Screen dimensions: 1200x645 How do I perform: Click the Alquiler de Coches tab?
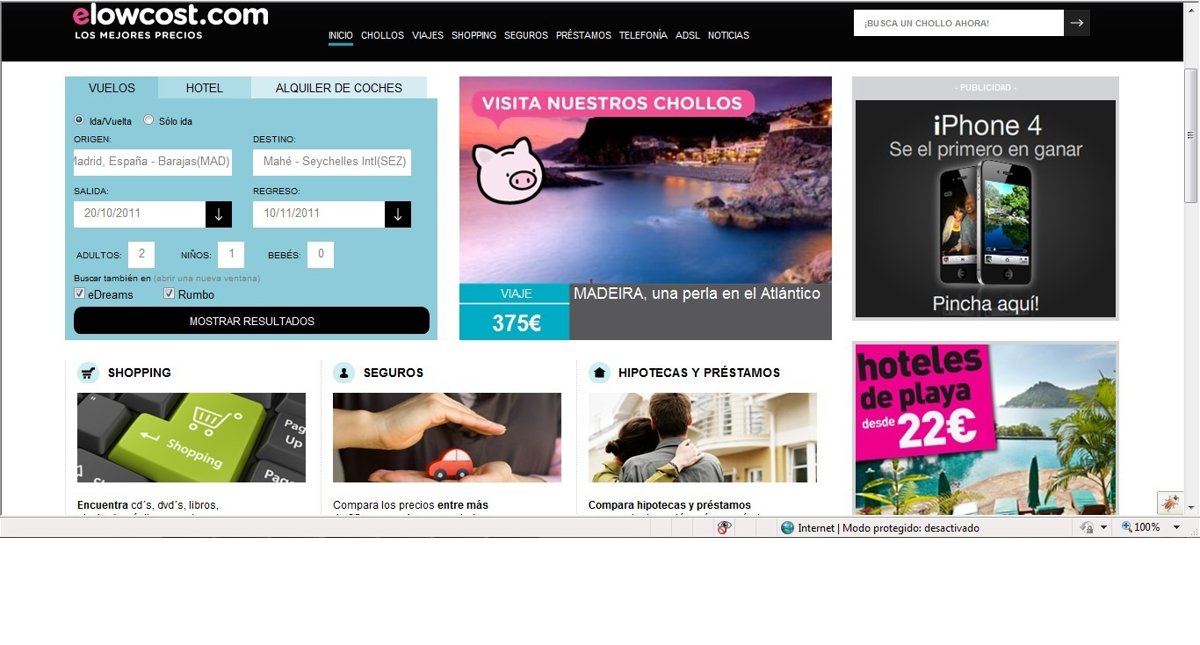point(338,88)
